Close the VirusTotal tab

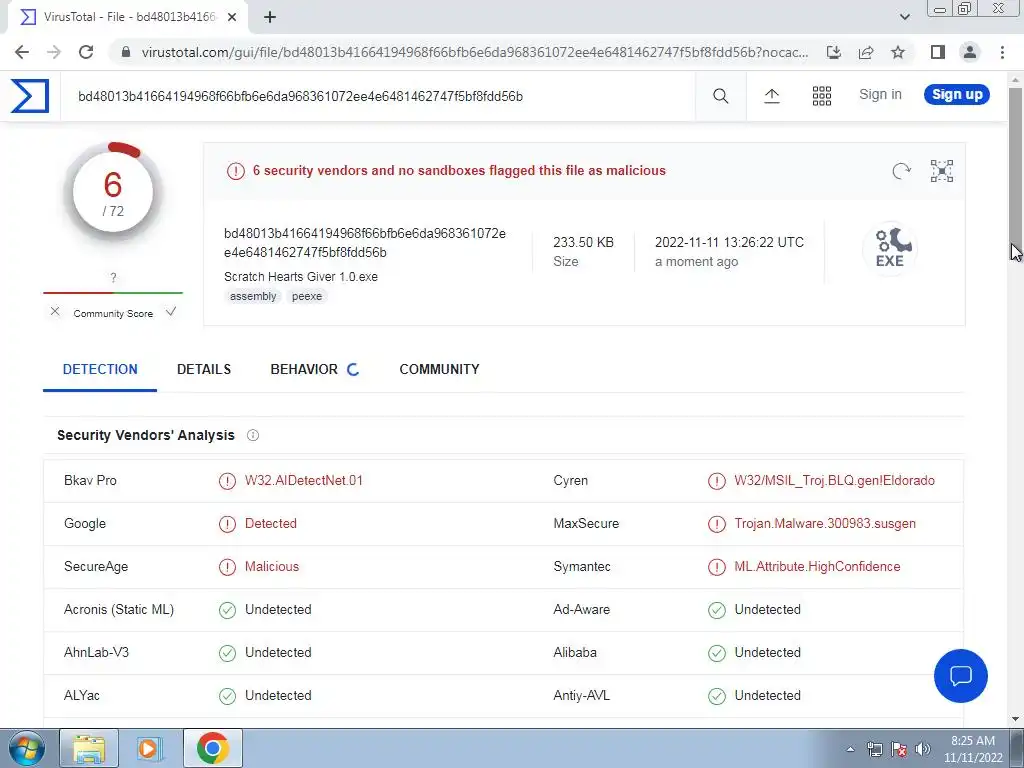coord(232,17)
